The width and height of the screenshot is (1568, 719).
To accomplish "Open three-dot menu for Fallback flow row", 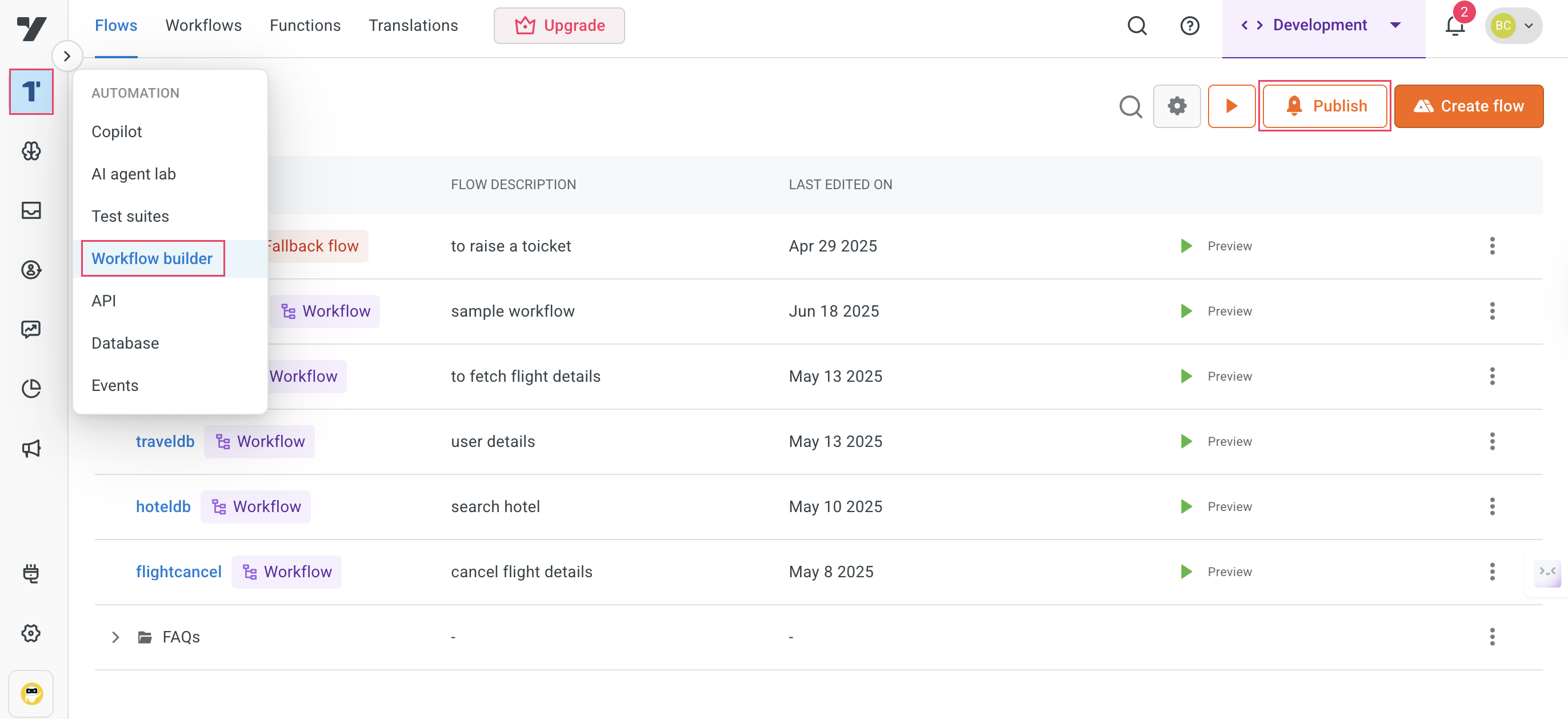I will click(x=1492, y=246).
